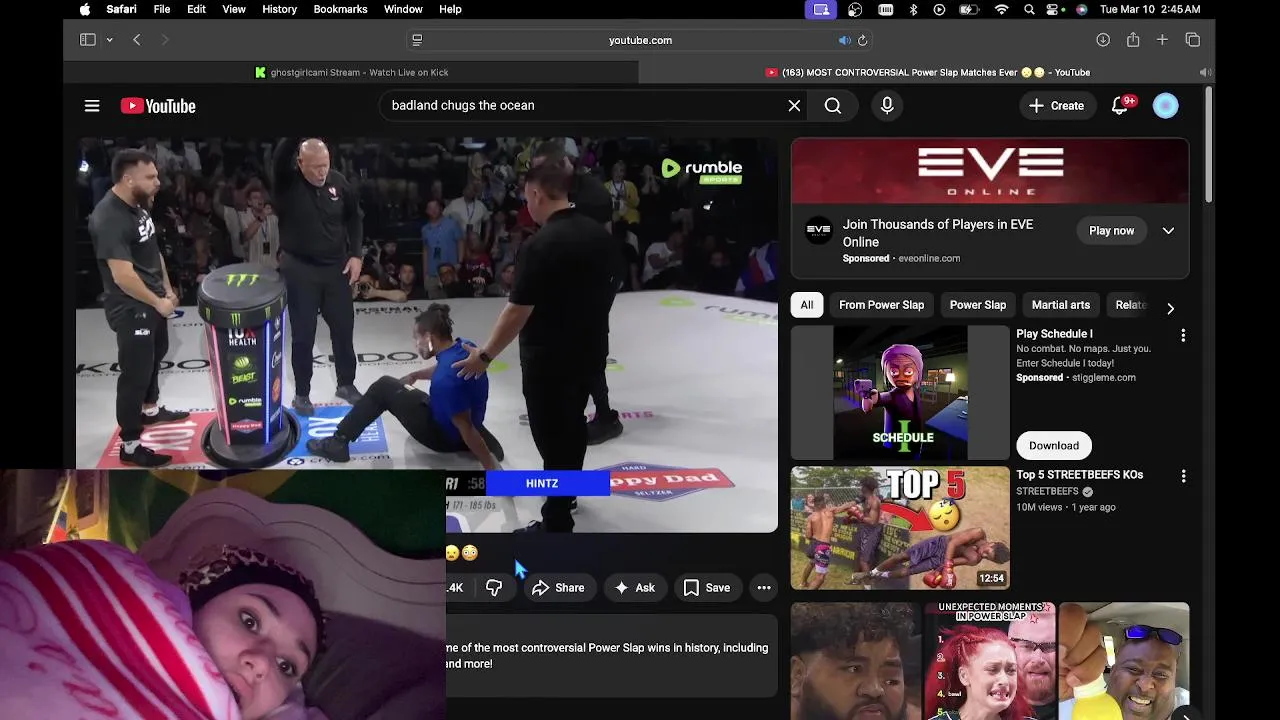Open Spotlight search in menu bar
Viewport: 1280px width, 720px height.
1029,9
